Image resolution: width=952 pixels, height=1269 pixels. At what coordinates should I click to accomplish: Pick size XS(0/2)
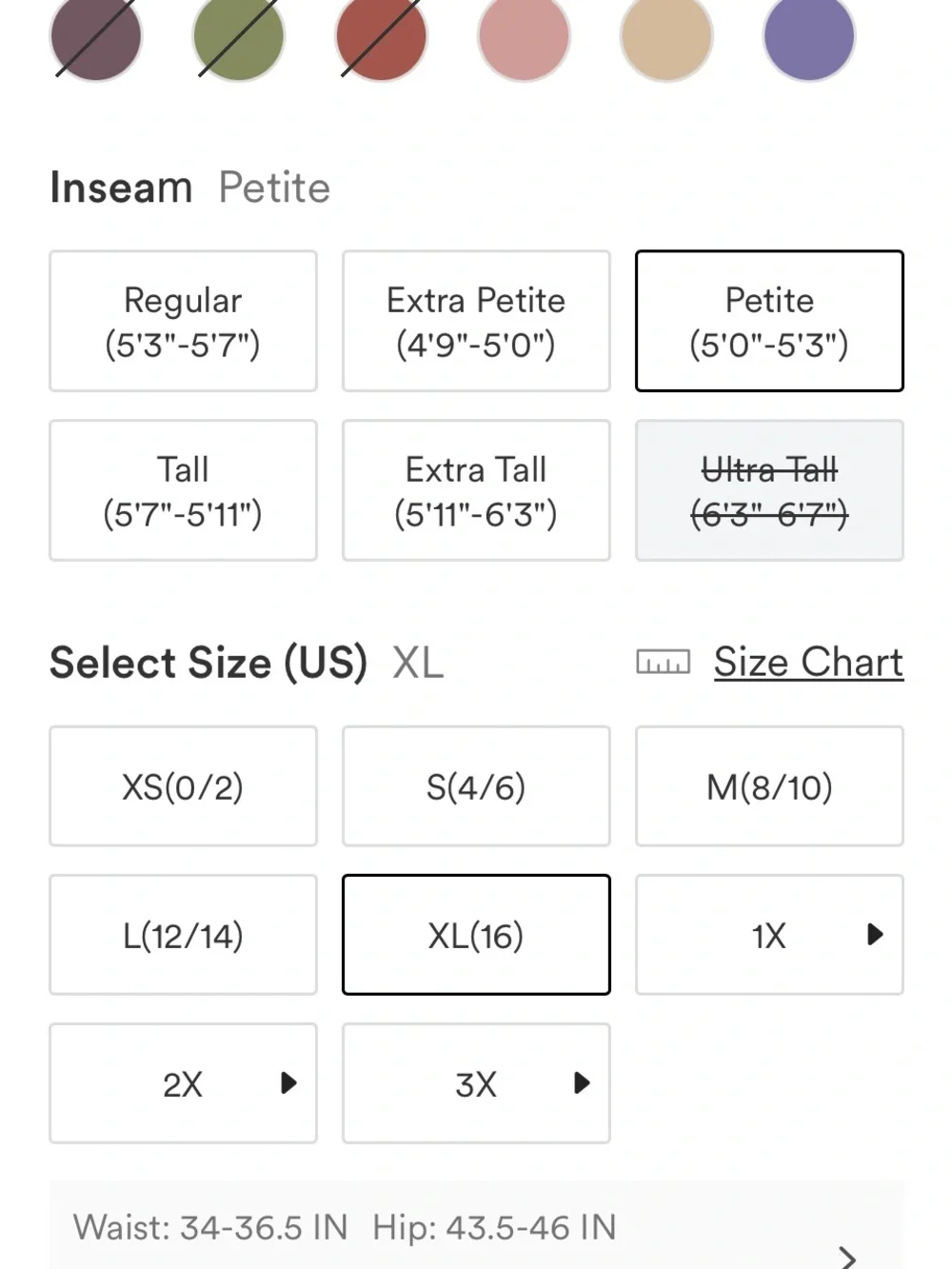pyautogui.click(x=183, y=786)
